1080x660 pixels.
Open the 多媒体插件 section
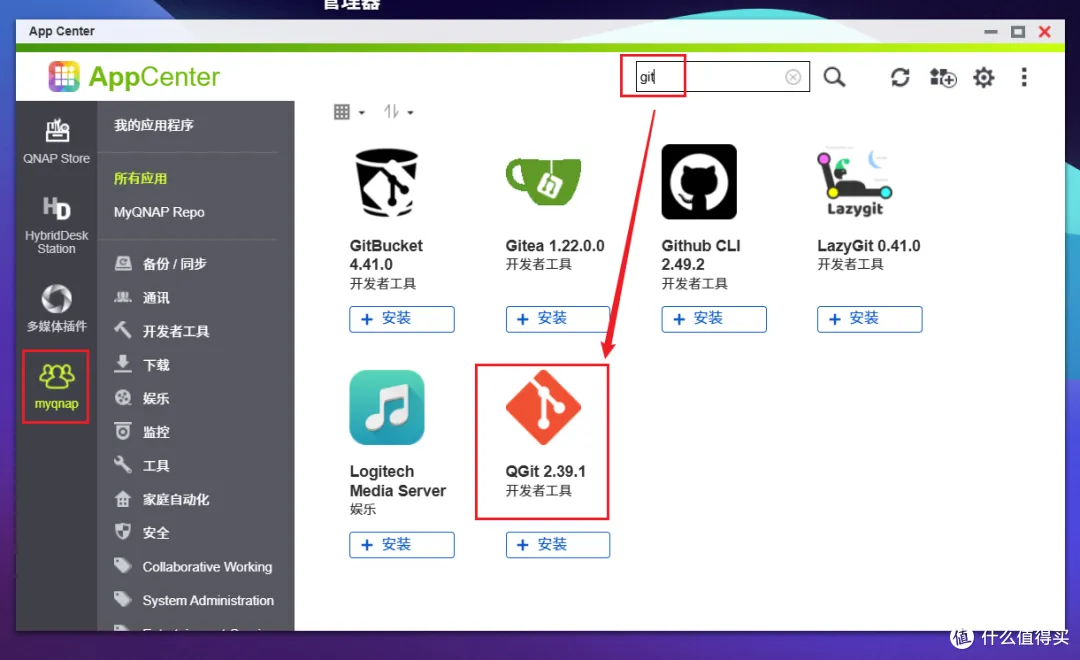point(56,309)
